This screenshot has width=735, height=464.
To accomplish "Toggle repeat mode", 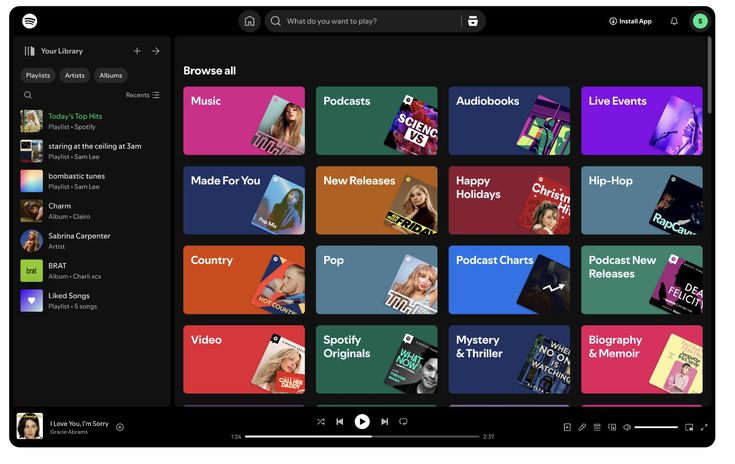I will point(403,422).
